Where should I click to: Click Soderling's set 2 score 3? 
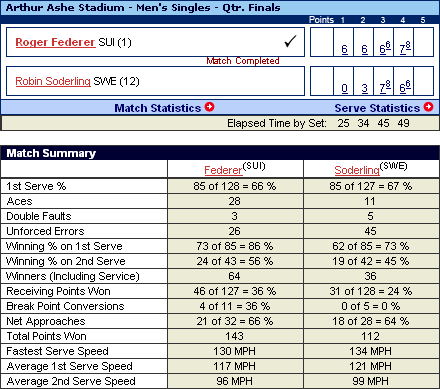(x=365, y=88)
